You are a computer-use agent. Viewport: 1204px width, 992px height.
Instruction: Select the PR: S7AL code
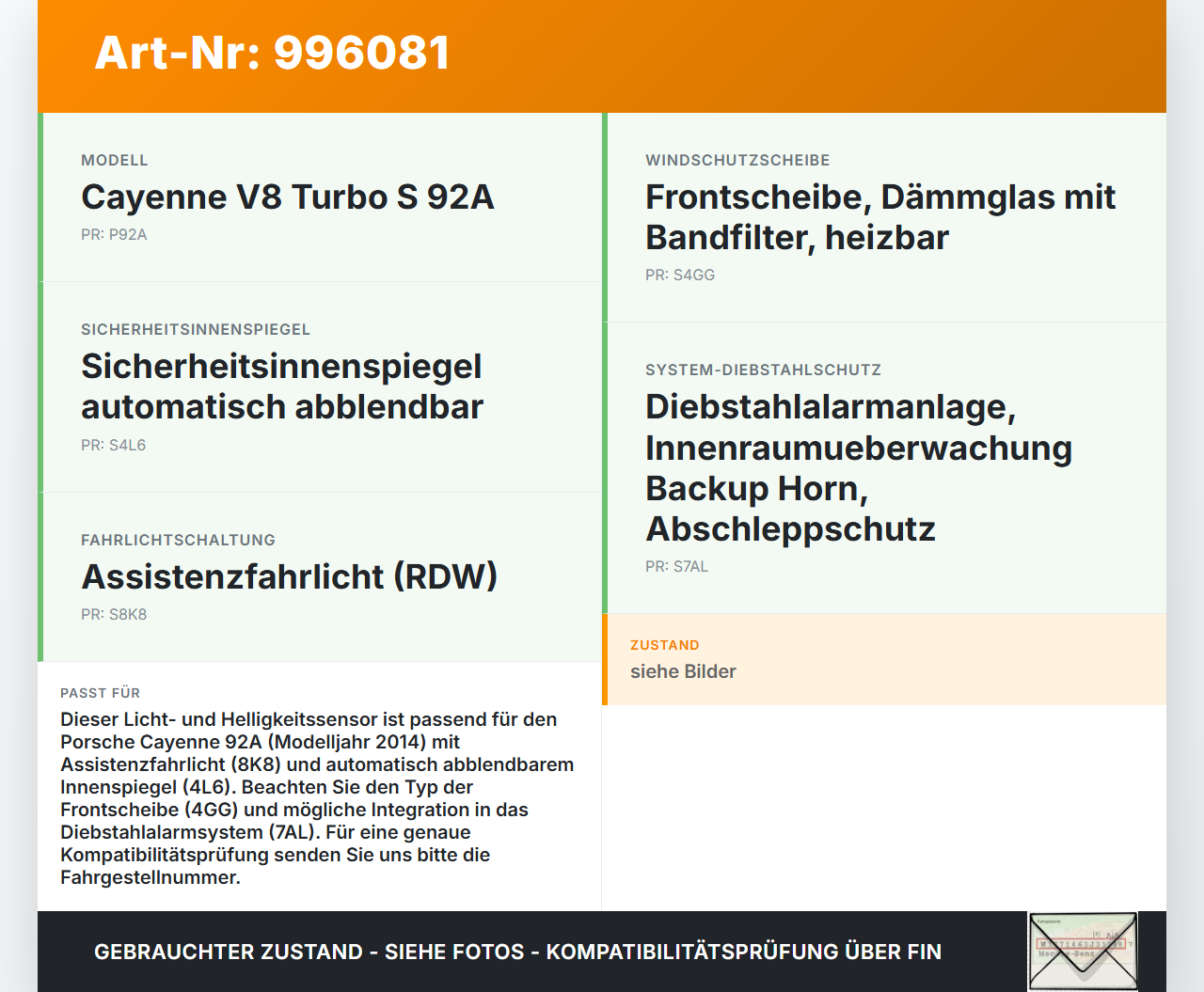(x=677, y=566)
